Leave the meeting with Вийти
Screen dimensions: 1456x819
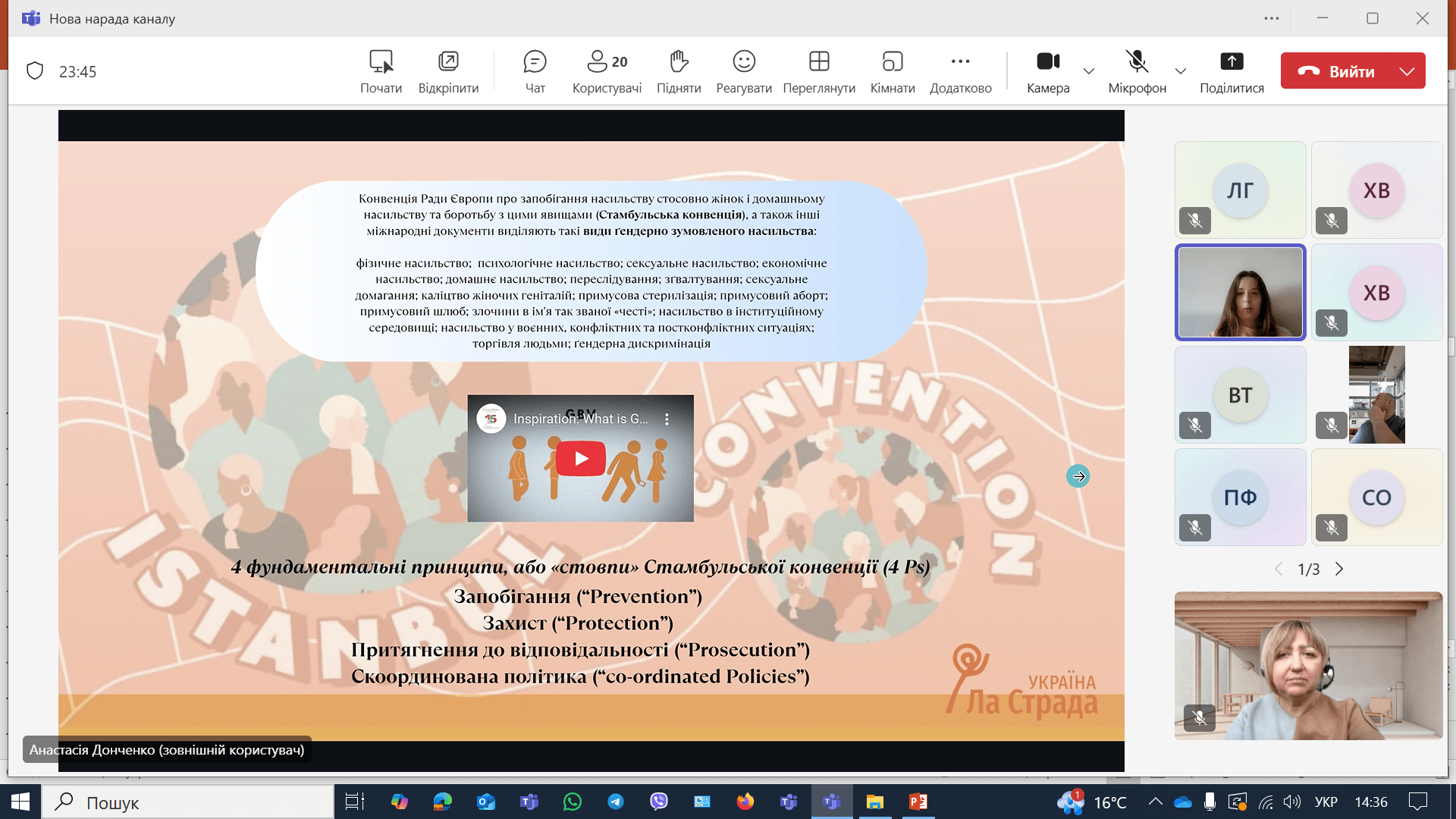click(1336, 71)
